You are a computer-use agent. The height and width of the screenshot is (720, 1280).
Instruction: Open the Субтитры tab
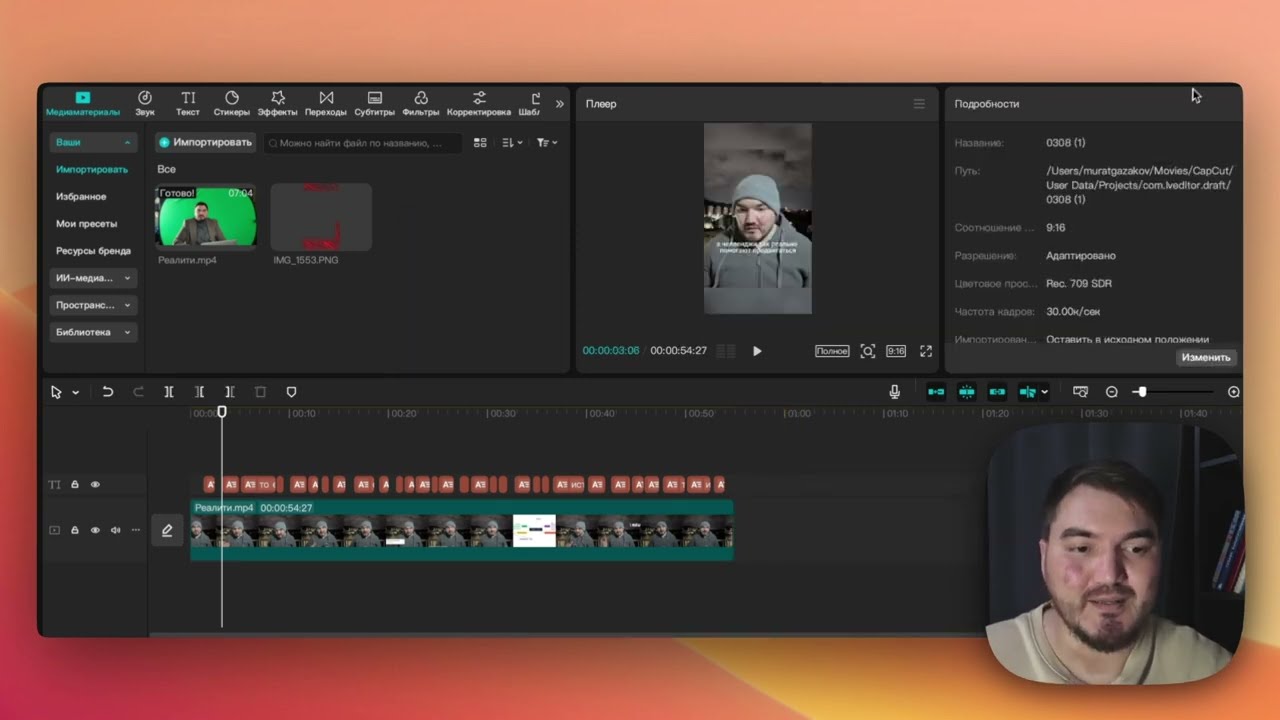(x=375, y=103)
